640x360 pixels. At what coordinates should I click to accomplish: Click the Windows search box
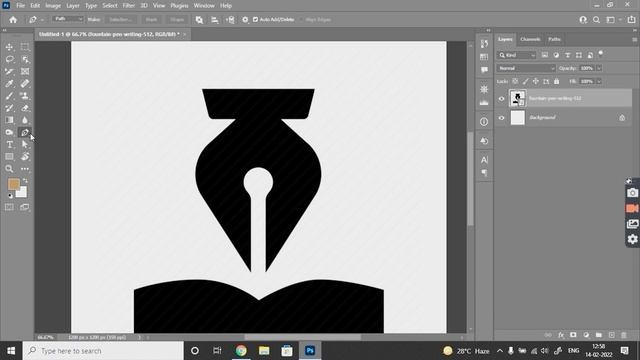point(103,351)
